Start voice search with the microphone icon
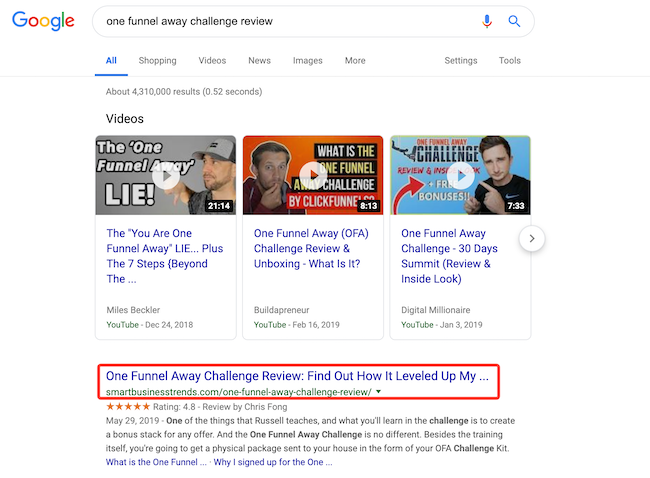The image size is (650, 478). tap(487, 21)
